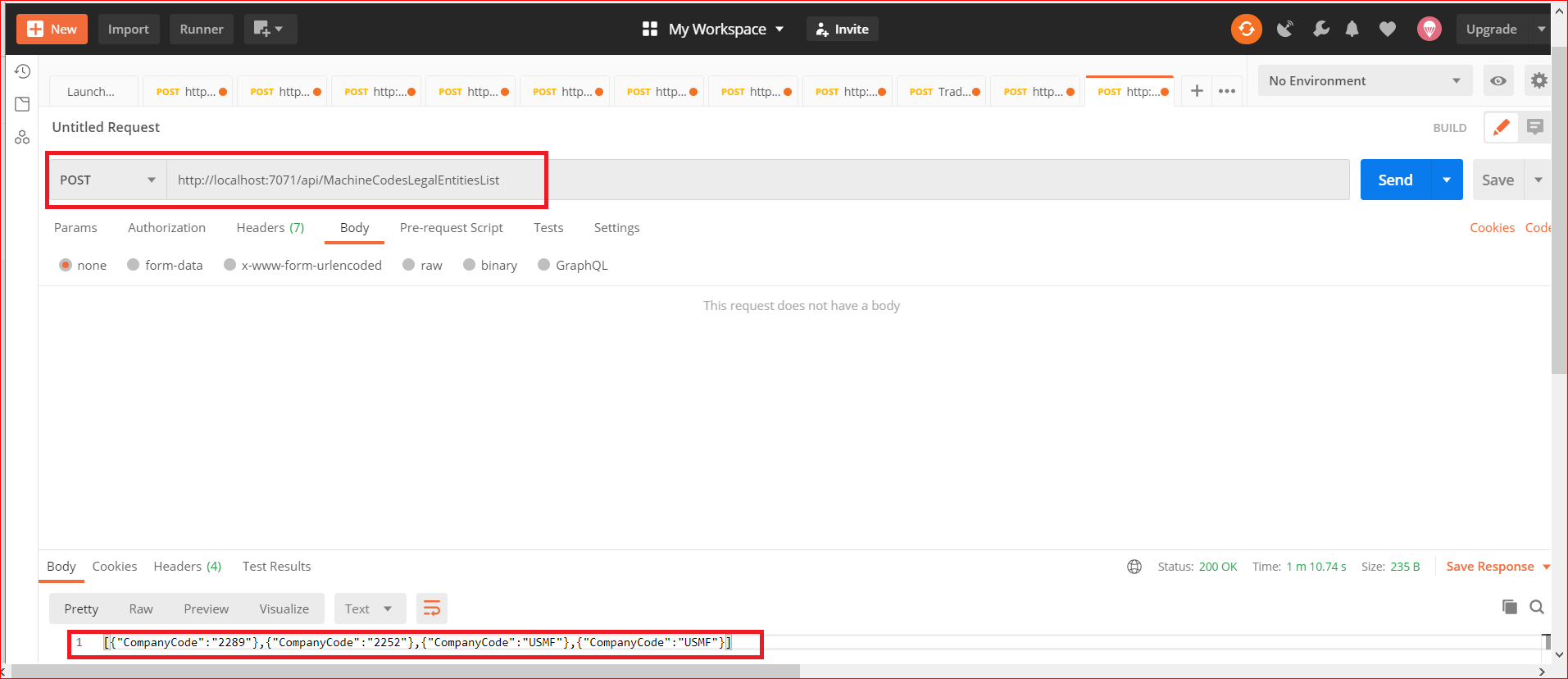Image resolution: width=1568 pixels, height=679 pixels.
Task: Click the Save button
Action: 1498,180
